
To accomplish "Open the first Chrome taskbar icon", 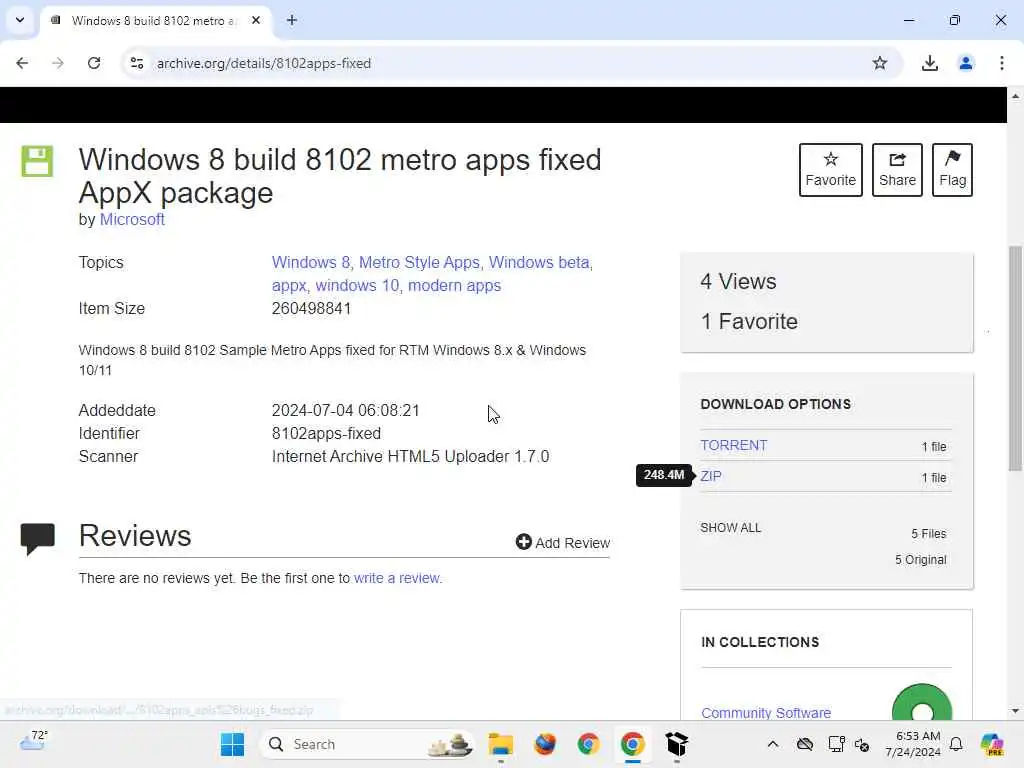I will (588, 744).
